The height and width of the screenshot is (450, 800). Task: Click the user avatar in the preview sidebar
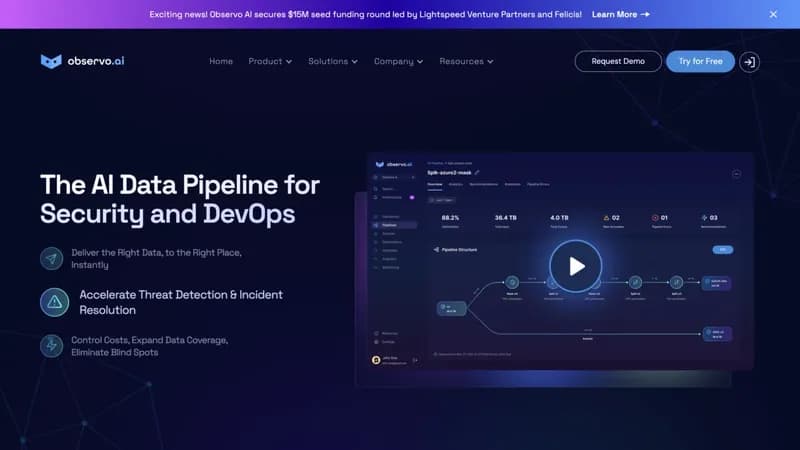[x=376, y=360]
